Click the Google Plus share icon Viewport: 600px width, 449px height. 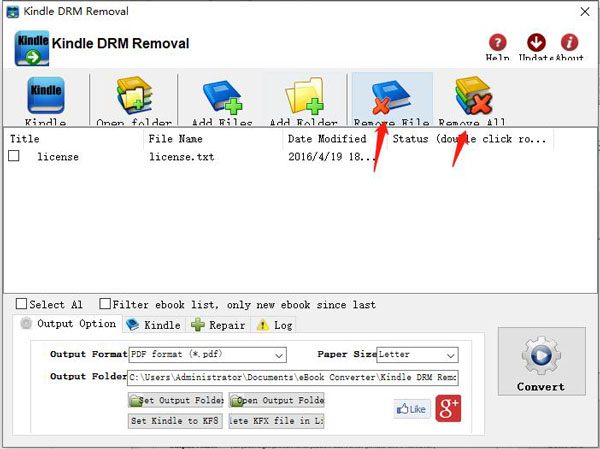point(447,409)
